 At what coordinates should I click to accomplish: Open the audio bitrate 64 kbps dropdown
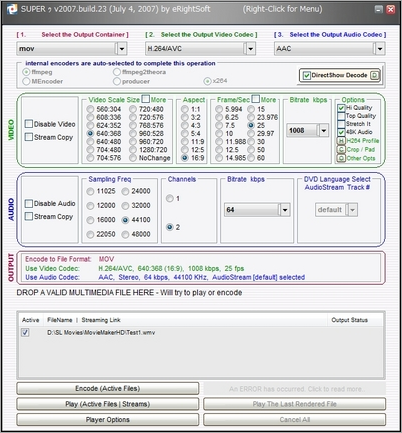click(x=285, y=210)
